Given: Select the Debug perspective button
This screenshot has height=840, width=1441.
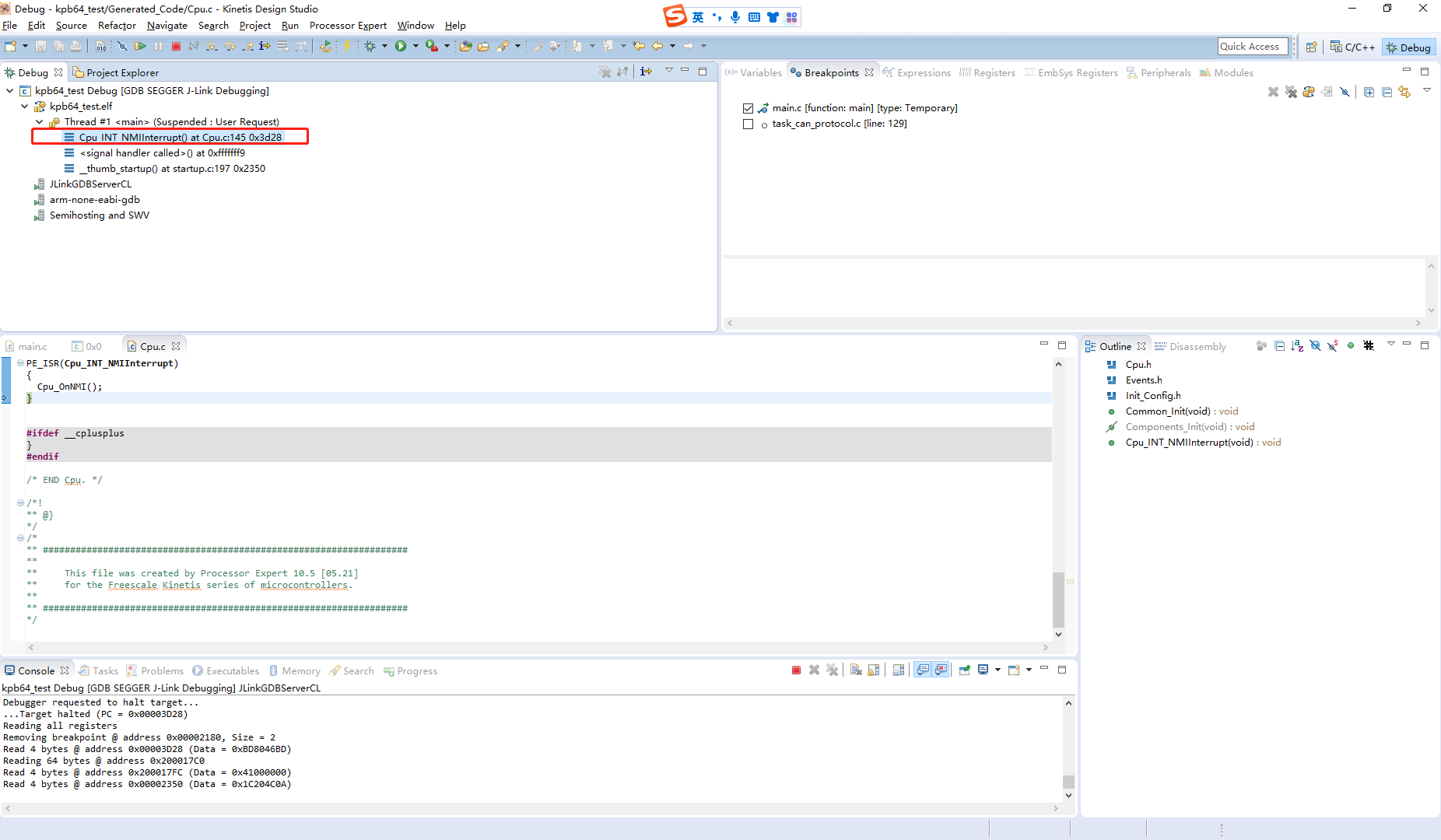Looking at the screenshot, I should (1408, 47).
